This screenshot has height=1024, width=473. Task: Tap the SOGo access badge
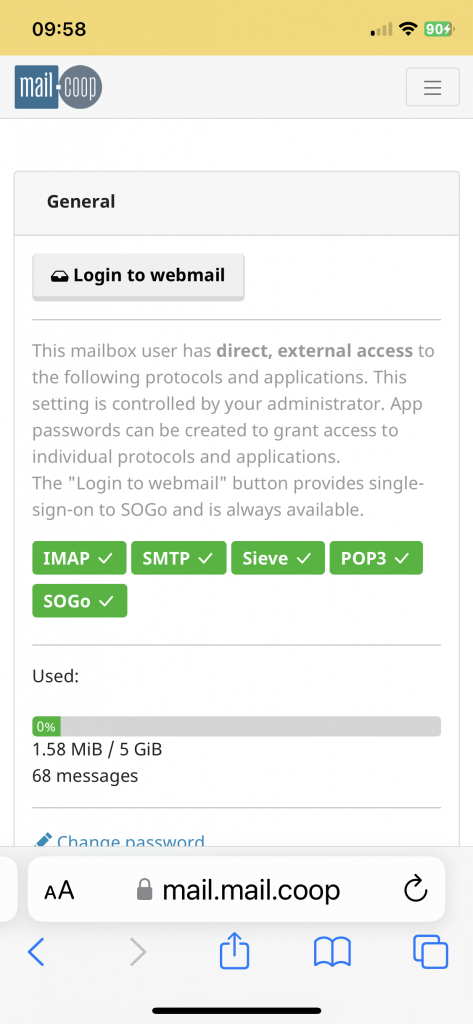click(80, 601)
